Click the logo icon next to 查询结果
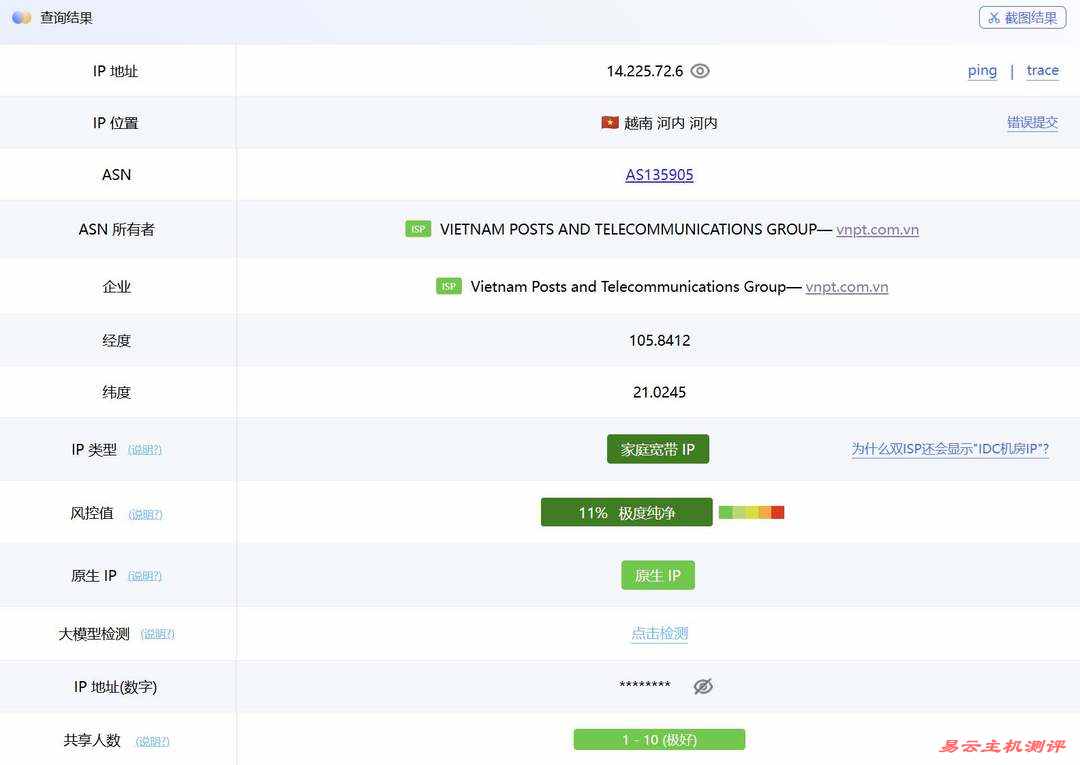The image size is (1080, 765). (x=21, y=17)
